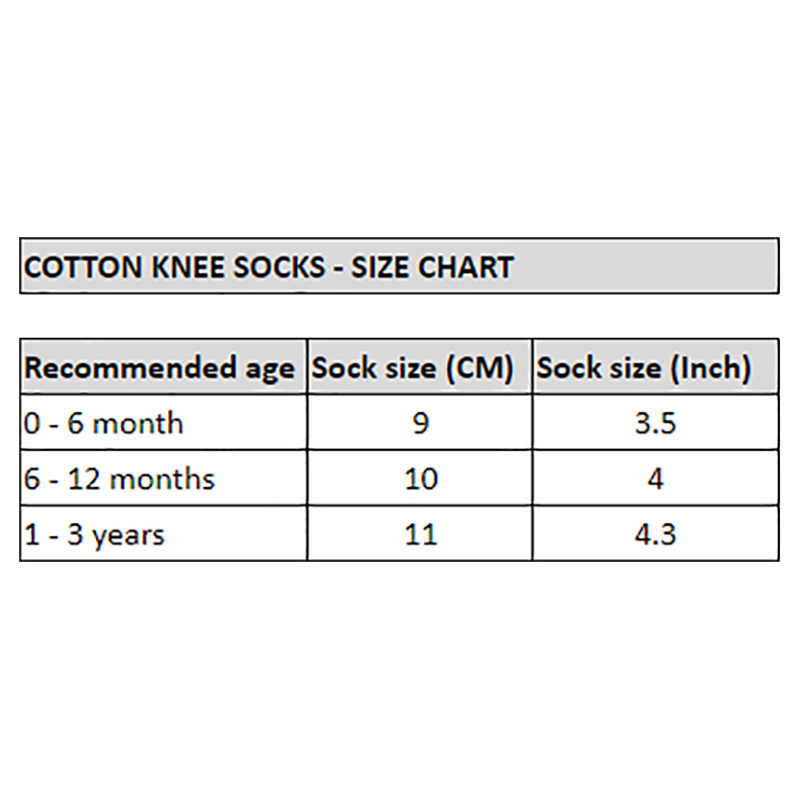Click the (Inch) text in the header
Screen dimensions: 800x800
[x=711, y=368]
